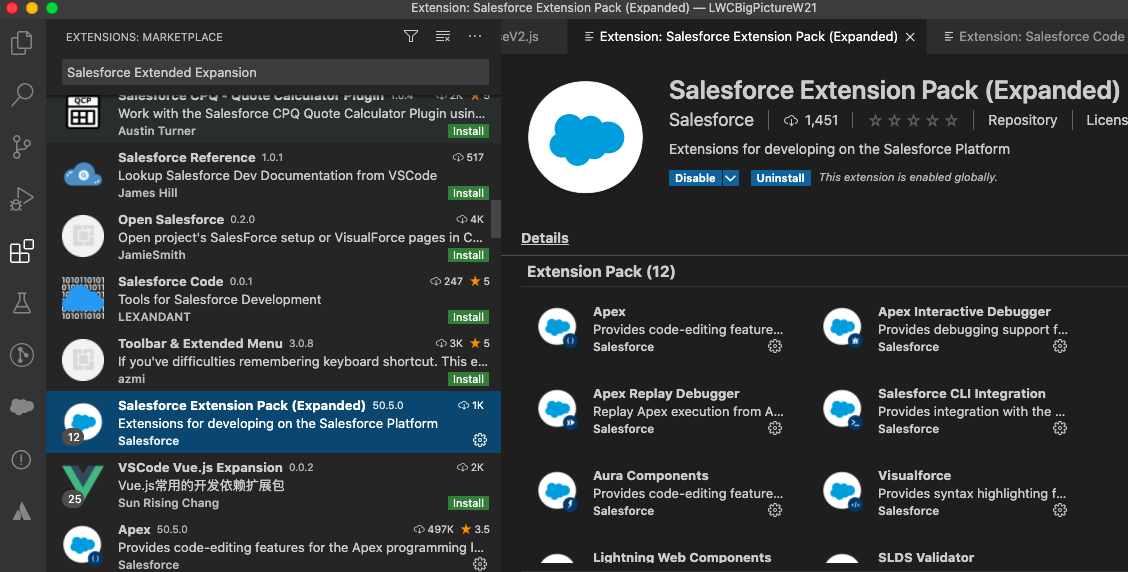1128x572 pixels.
Task: Open the Repository link
Action: [1022, 120]
